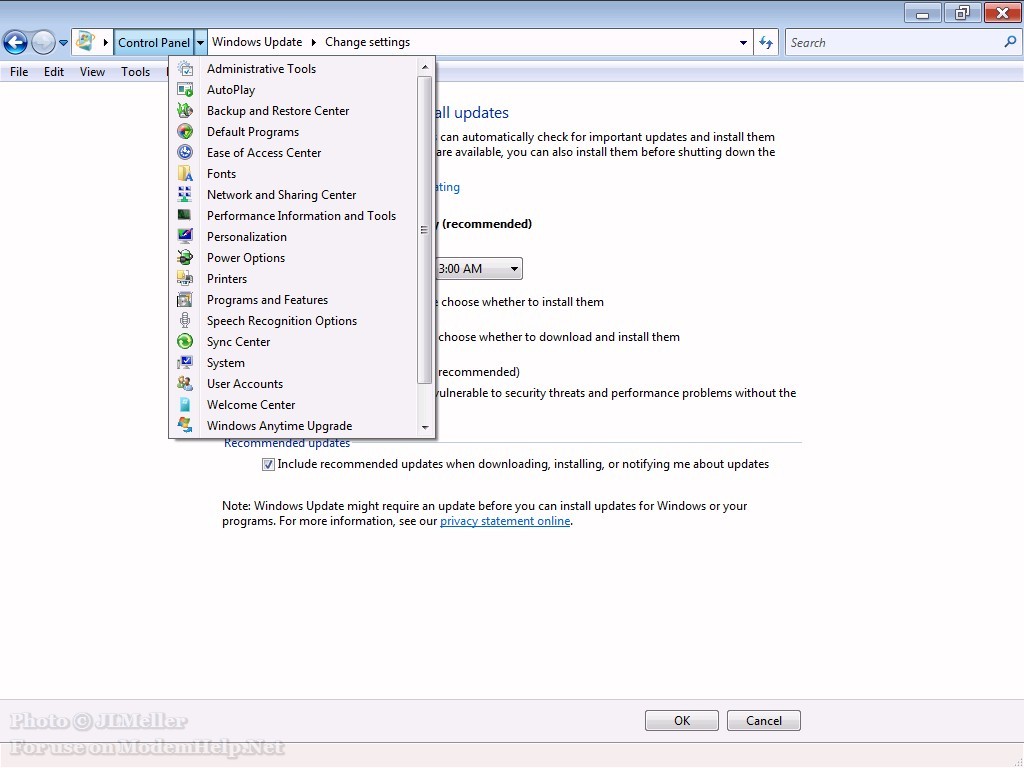Click the Administrative Tools icon
This screenshot has width=1024, height=768.
(185, 69)
